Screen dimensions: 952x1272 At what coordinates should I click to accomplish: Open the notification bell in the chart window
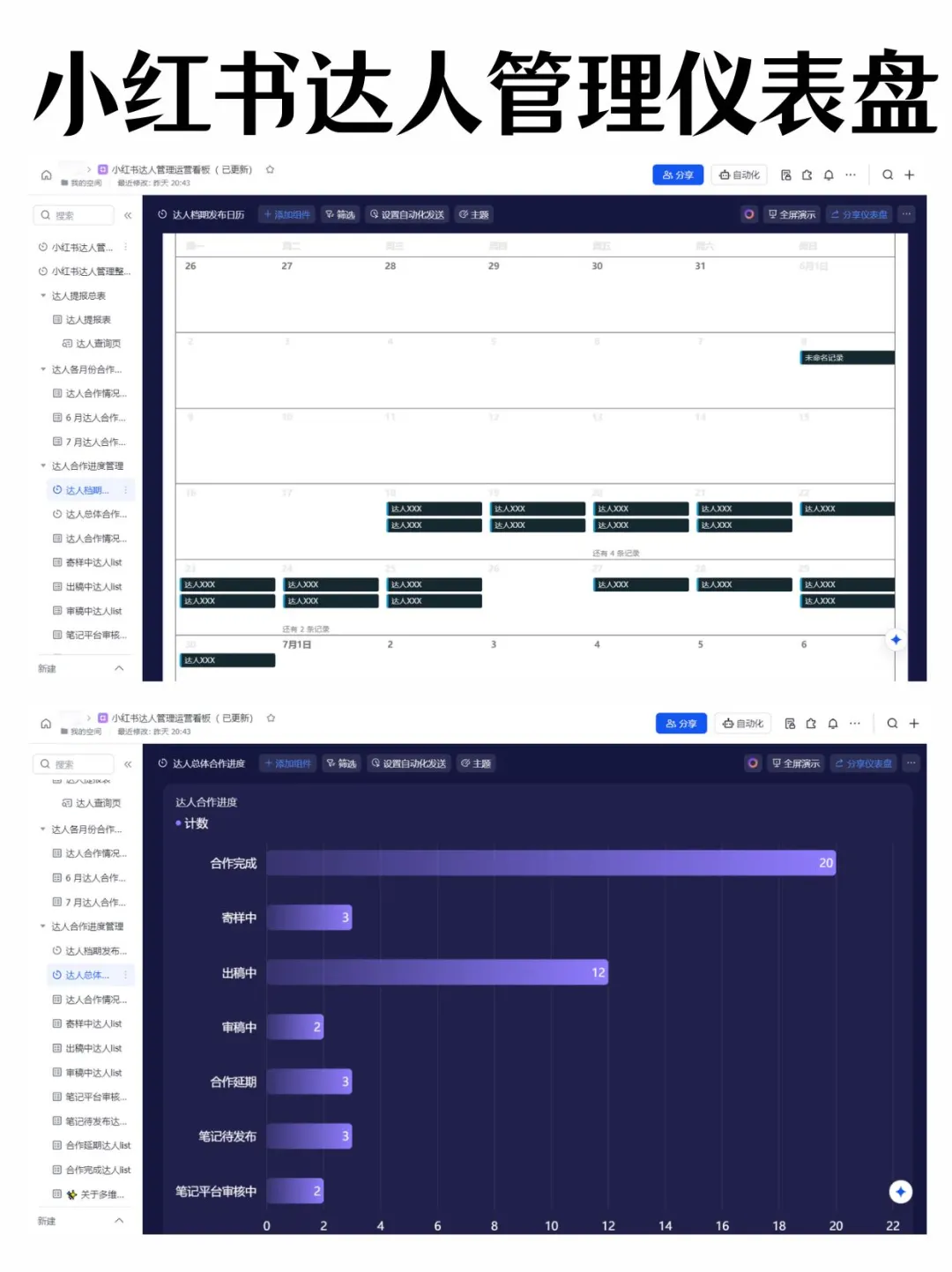(833, 724)
